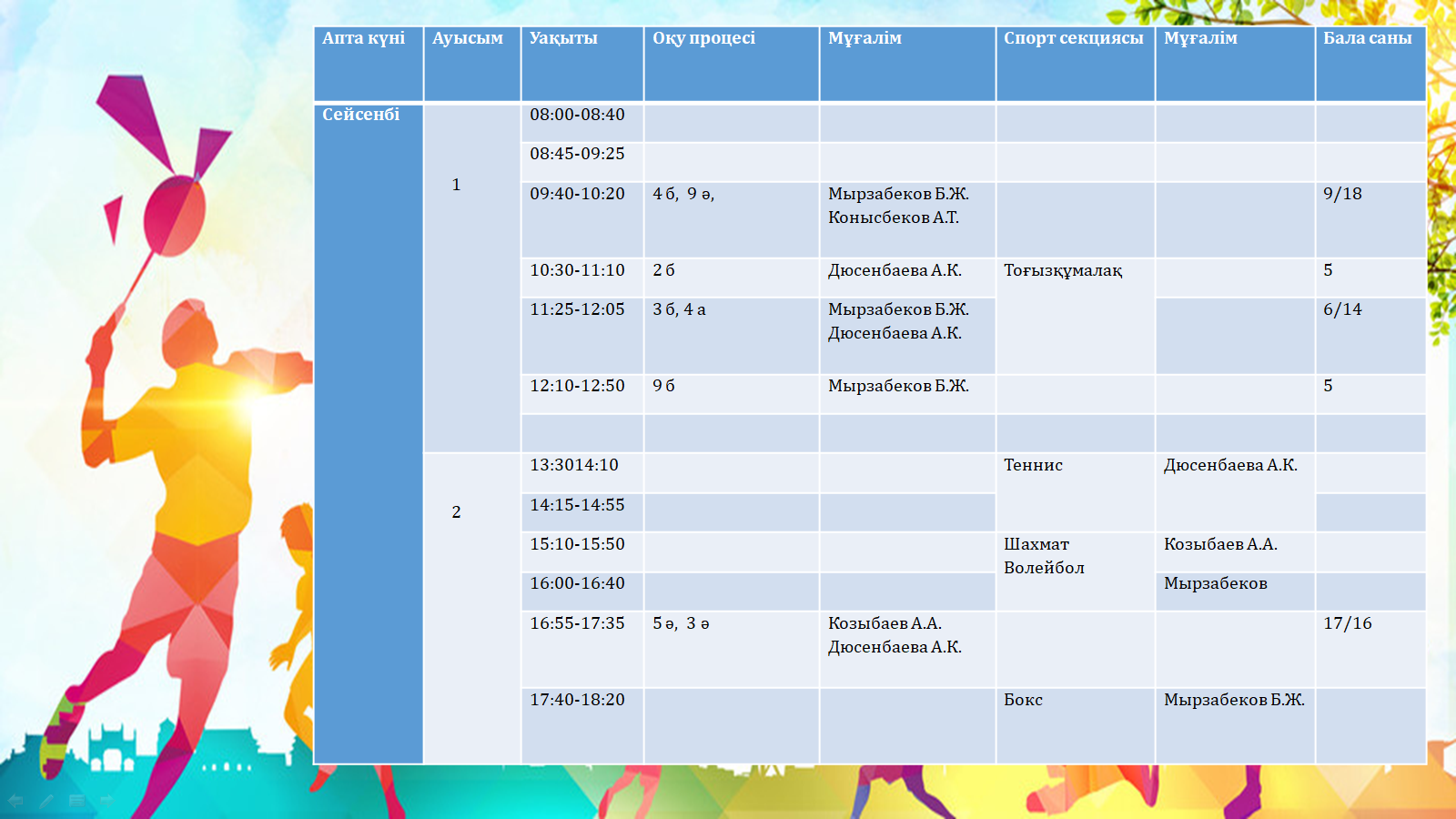The width and height of the screenshot is (1456, 819).
Task: Go to previous slide with back arrow
Action: tap(15, 801)
